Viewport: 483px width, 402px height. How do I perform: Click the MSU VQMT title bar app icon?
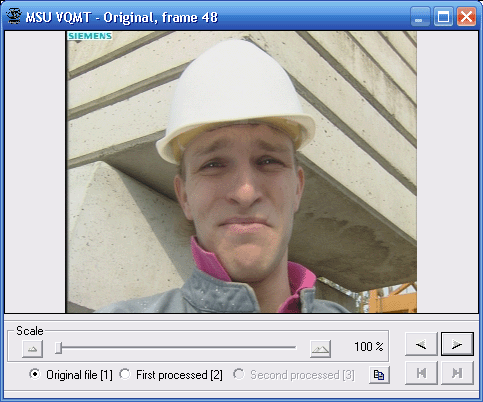click(x=14, y=16)
